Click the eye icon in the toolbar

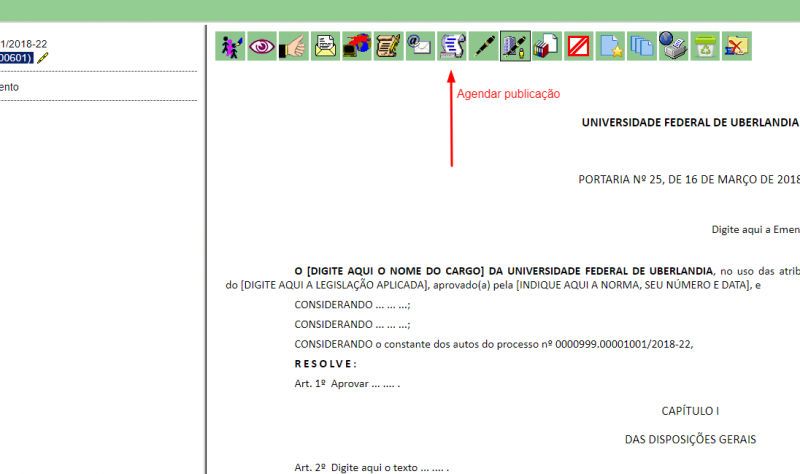tap(262, 45)
